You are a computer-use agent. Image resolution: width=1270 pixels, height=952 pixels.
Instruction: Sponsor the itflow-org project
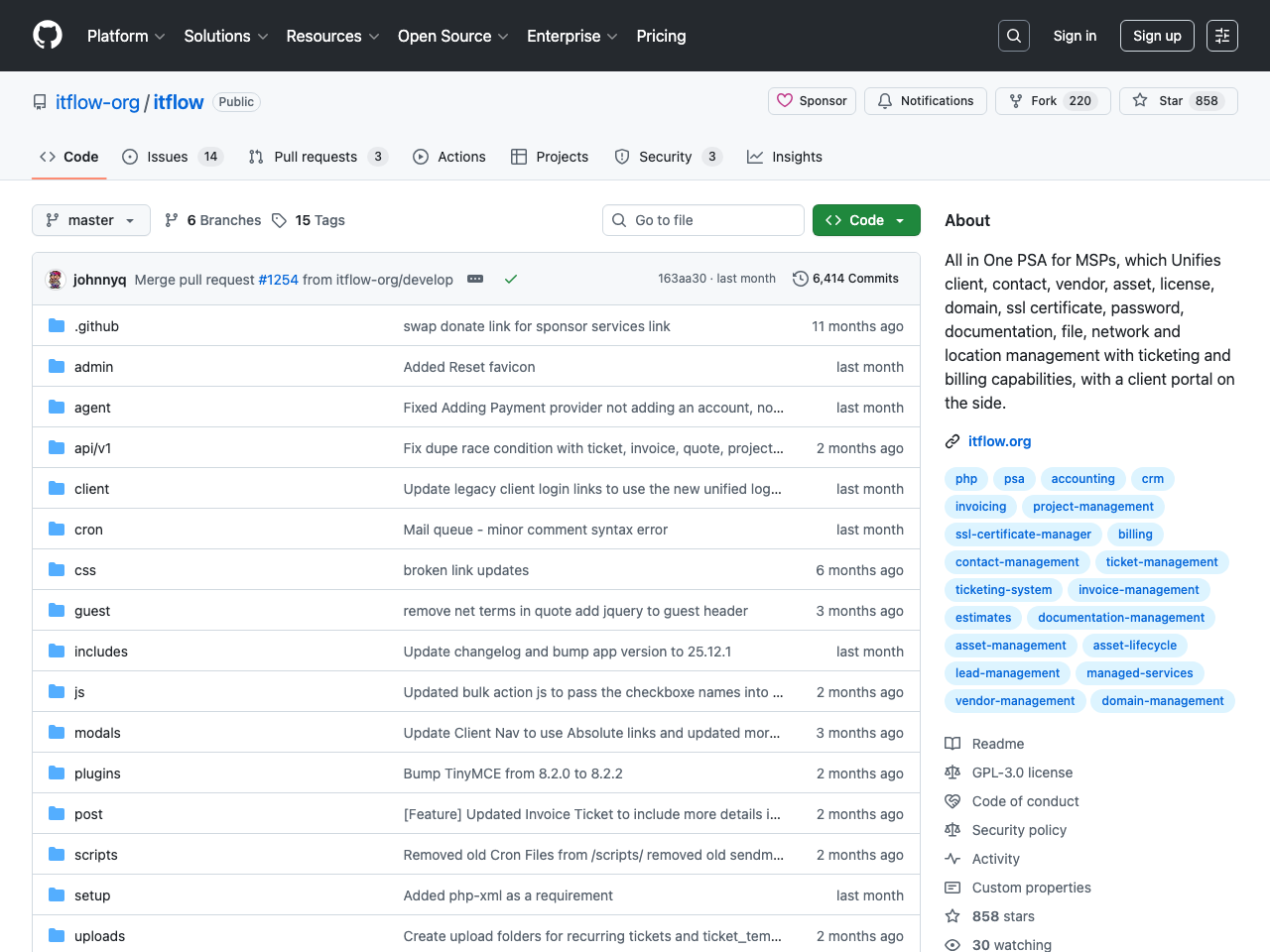coord(812,100)
